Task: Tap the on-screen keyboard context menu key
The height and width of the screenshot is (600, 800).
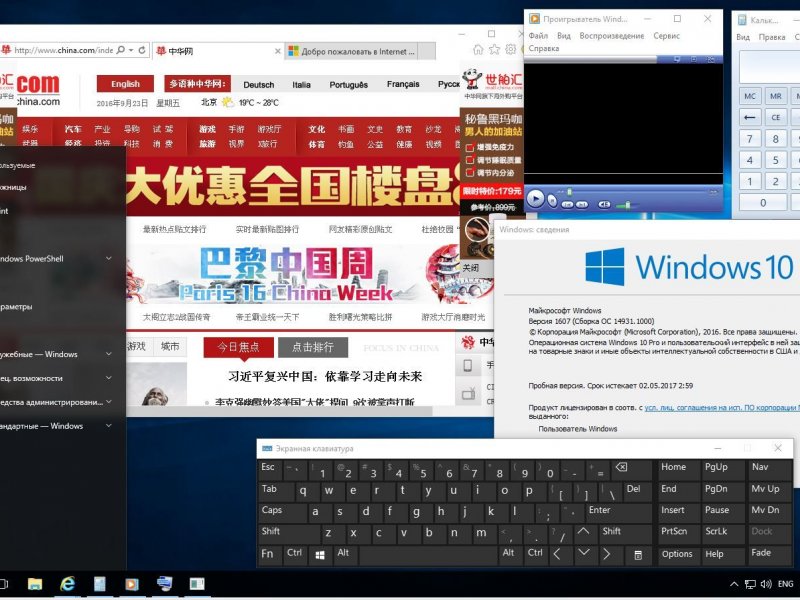Action: click(638, 555)
